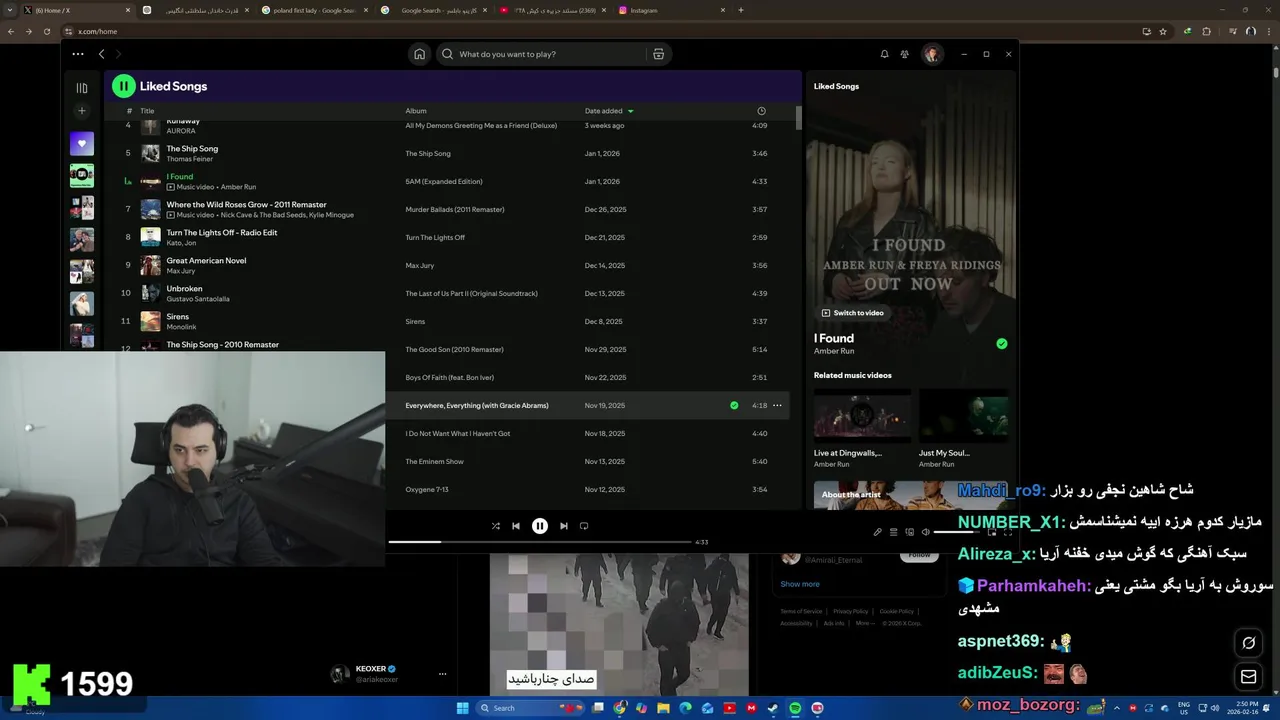Switch to poland first lady Google tab

(x=313, y=10)
